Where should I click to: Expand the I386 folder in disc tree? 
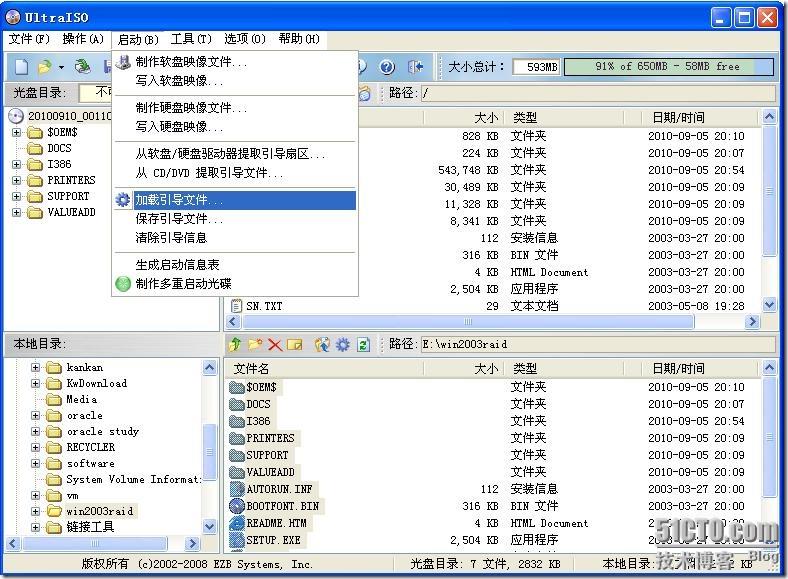[x=17, y=164]
